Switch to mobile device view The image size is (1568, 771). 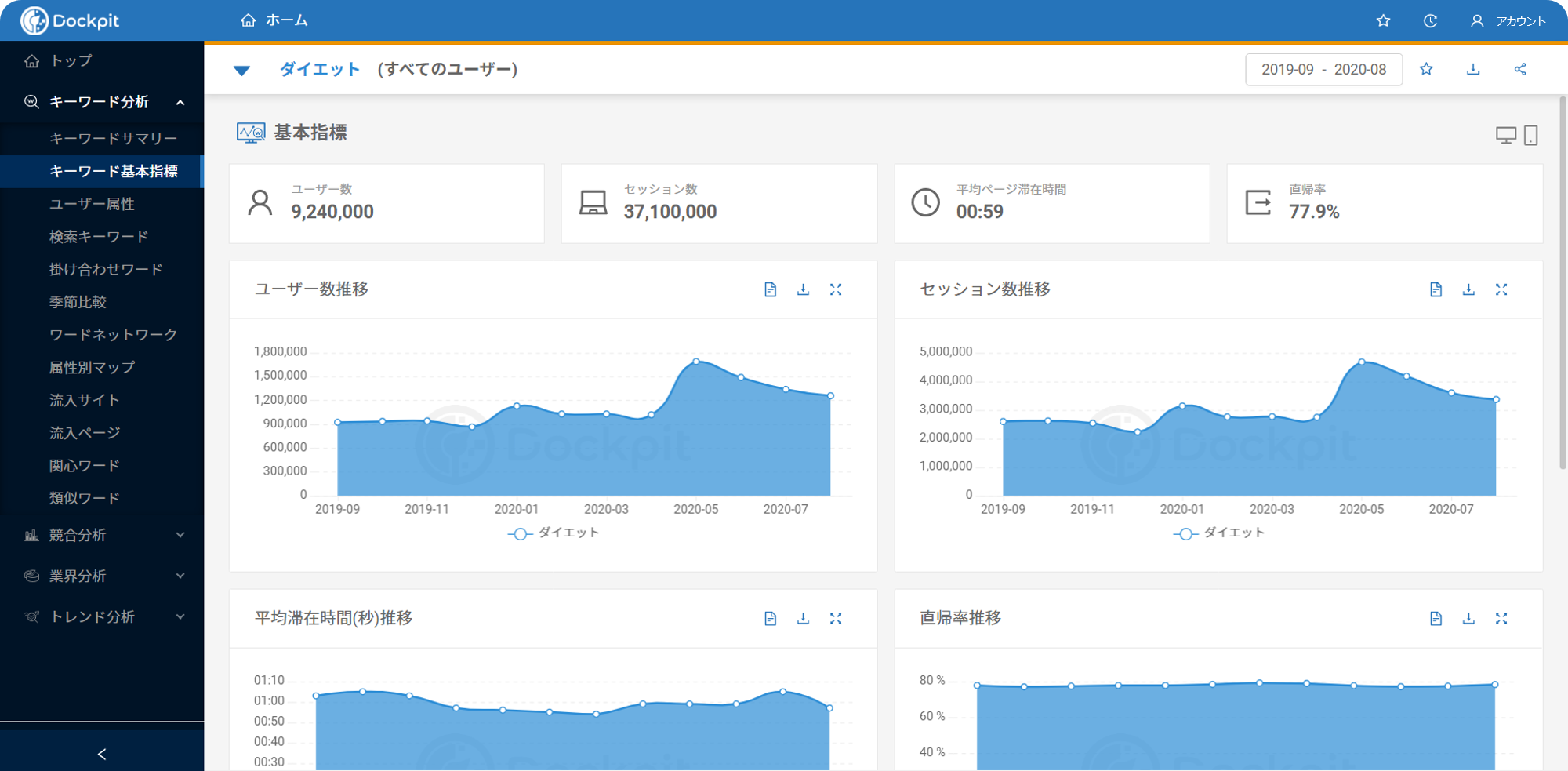coord(1530,135)
